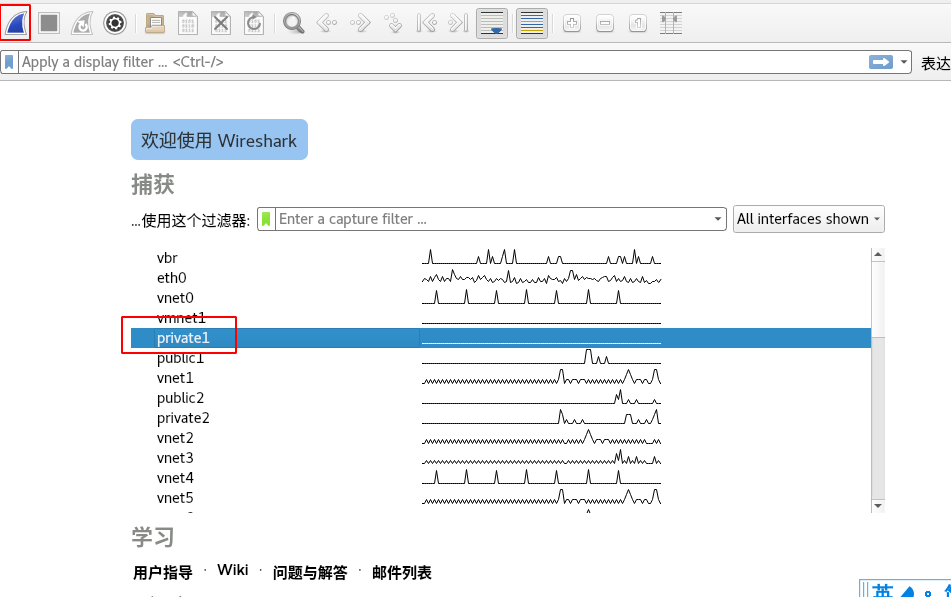The image size is (951, 597).
Task: Click the resize columns icon
Action: pyautogui.click(x=671, y=23)
